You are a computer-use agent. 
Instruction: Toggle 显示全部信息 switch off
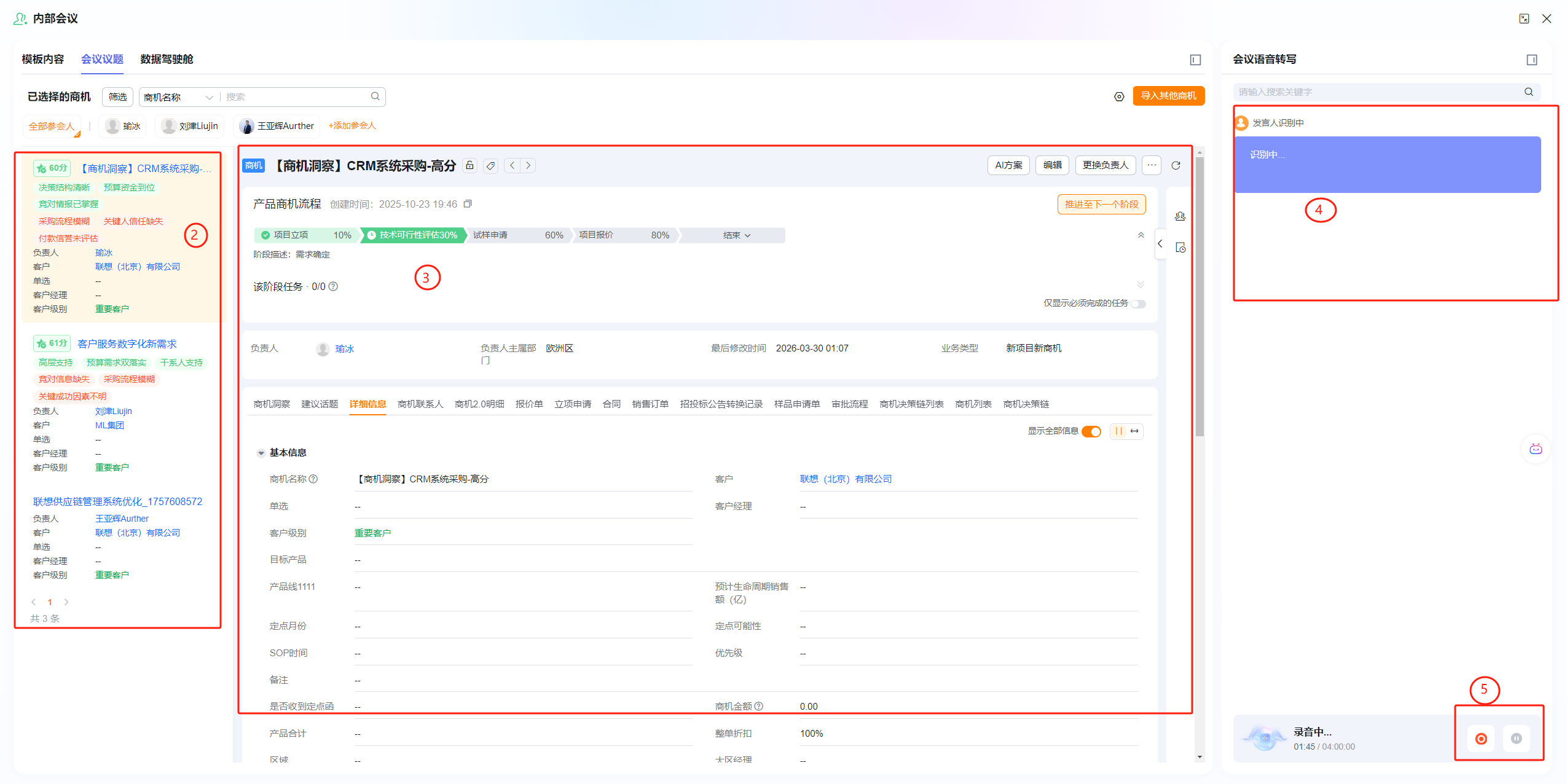1091,431
